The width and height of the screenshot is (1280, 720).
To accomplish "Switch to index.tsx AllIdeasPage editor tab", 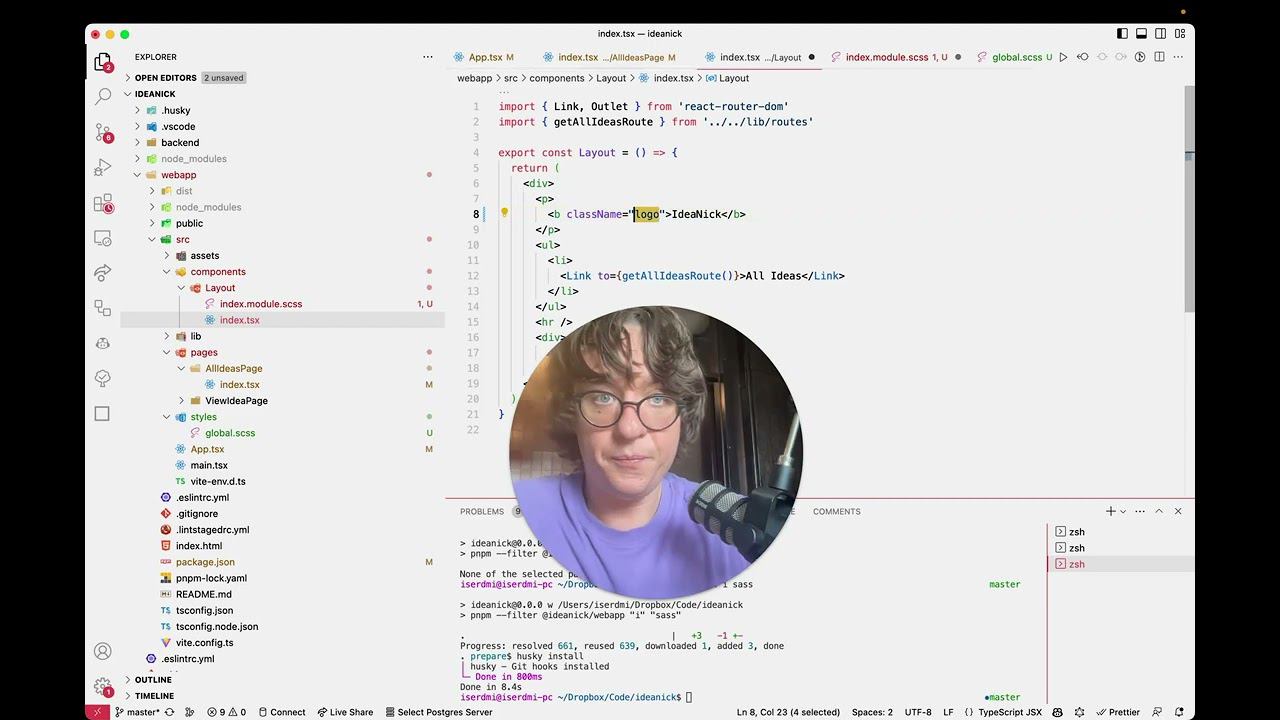I will (610, 57).
